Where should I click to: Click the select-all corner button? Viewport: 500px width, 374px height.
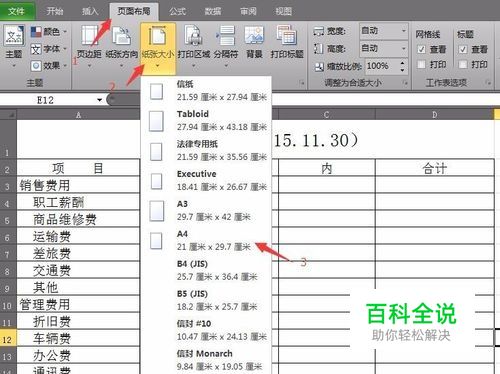pos(8,115)
